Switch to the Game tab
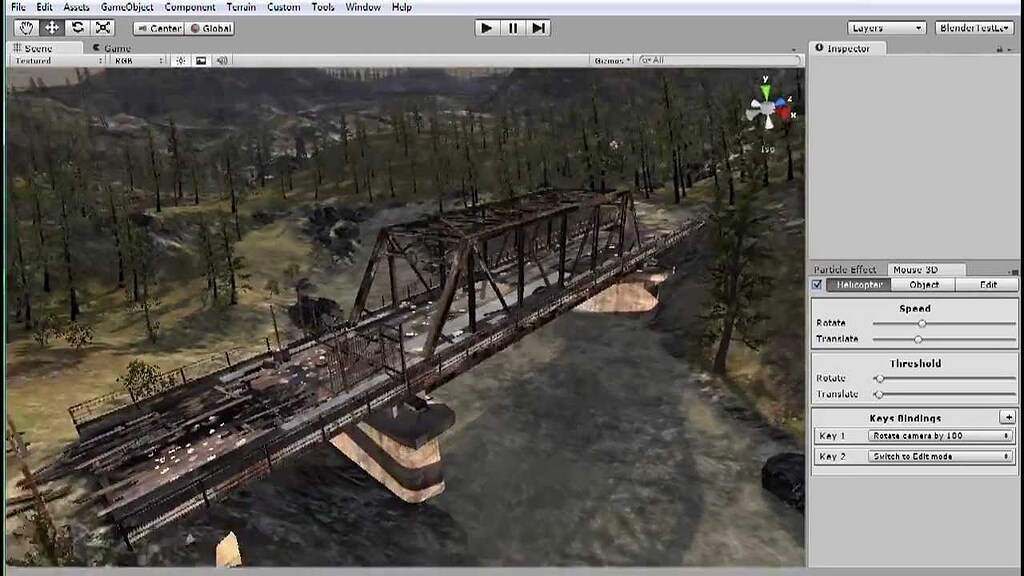Viewport: 1024px width, 576px height. (x=115, y=46)
